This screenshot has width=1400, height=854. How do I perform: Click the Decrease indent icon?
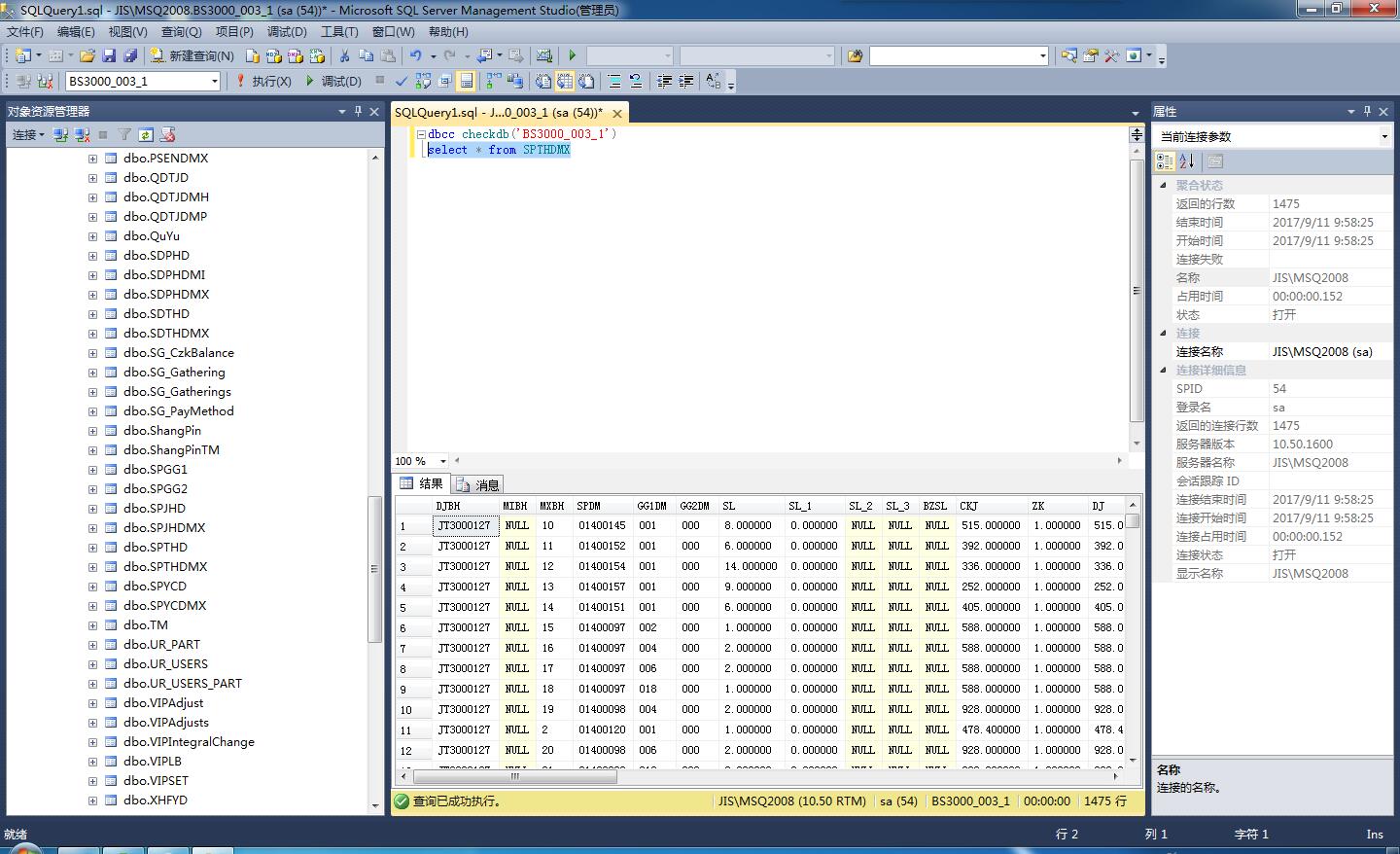click(x=665, y=81)
